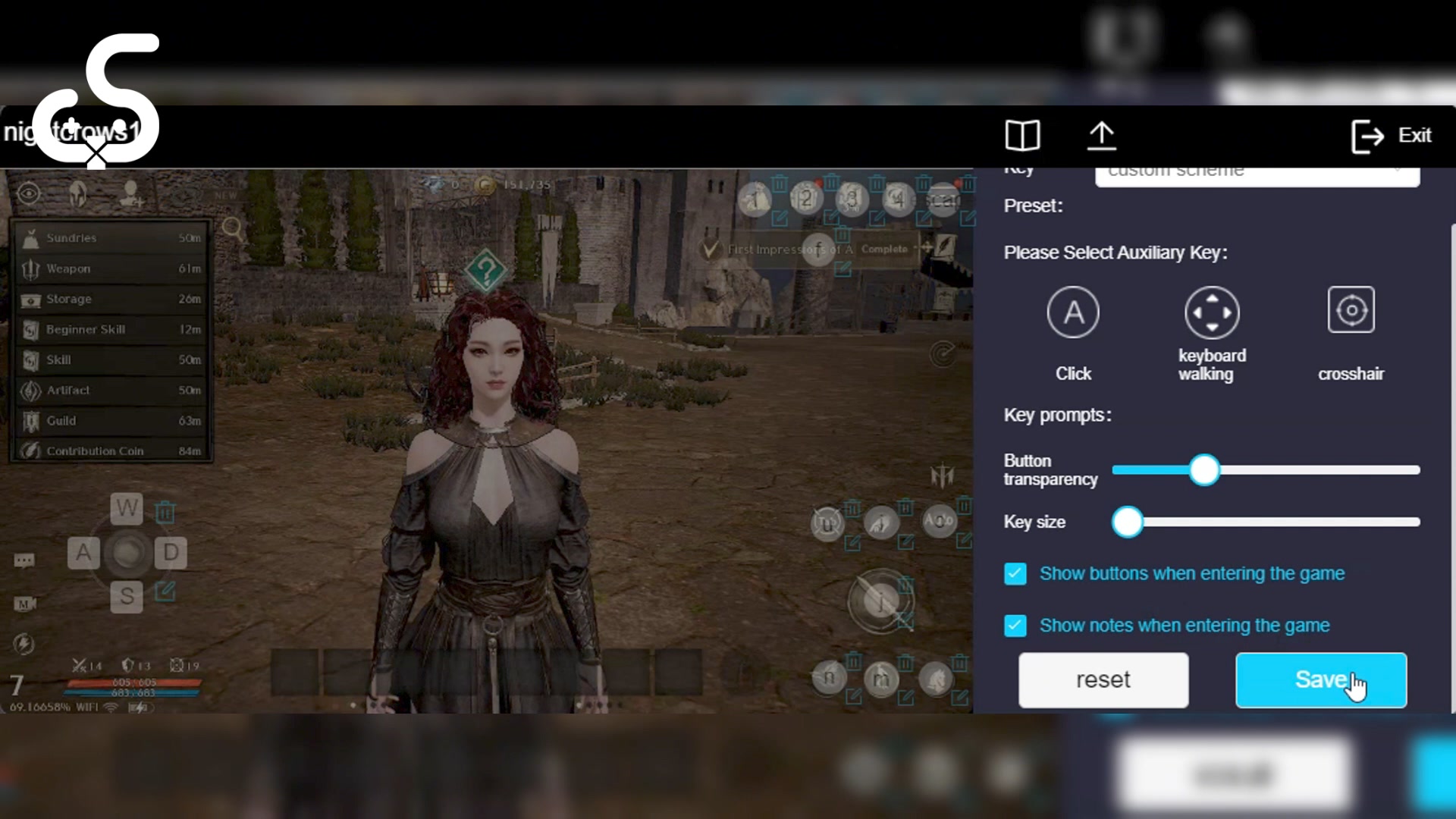Click the D movement key
Viewport: 1456px width, 819px height.
171,553
